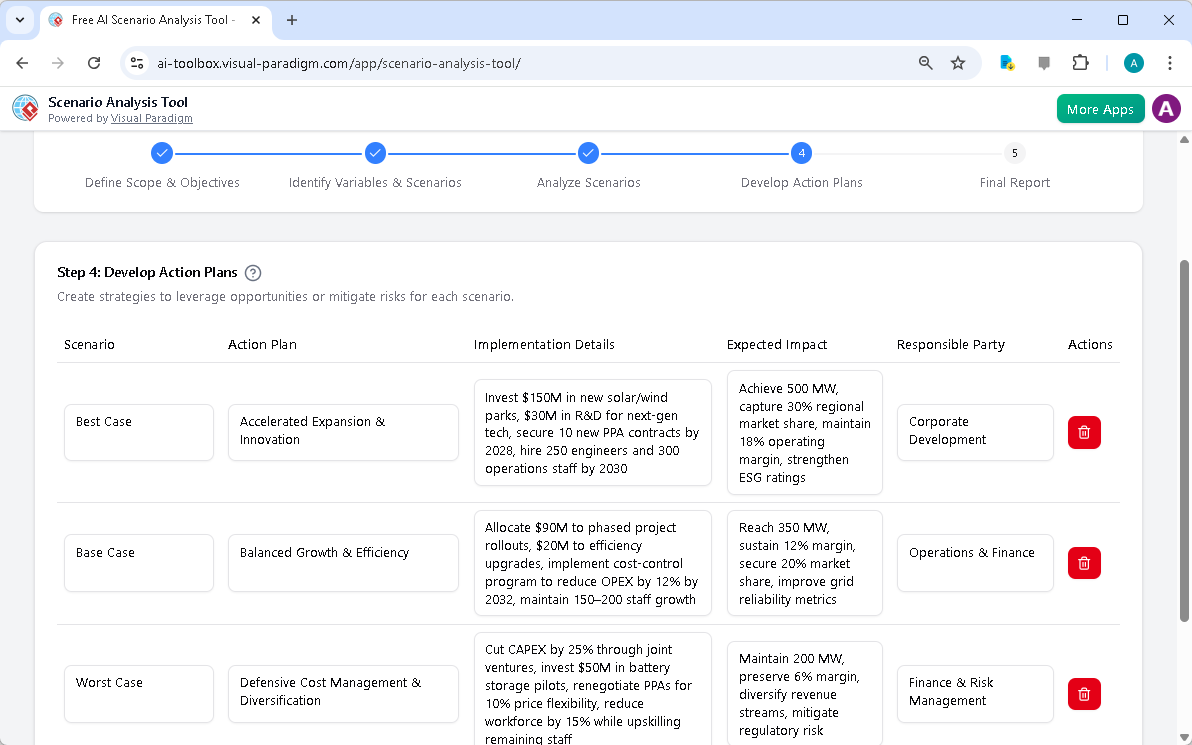Jump back to Define Scope & Objectives step

pos(162,153)
